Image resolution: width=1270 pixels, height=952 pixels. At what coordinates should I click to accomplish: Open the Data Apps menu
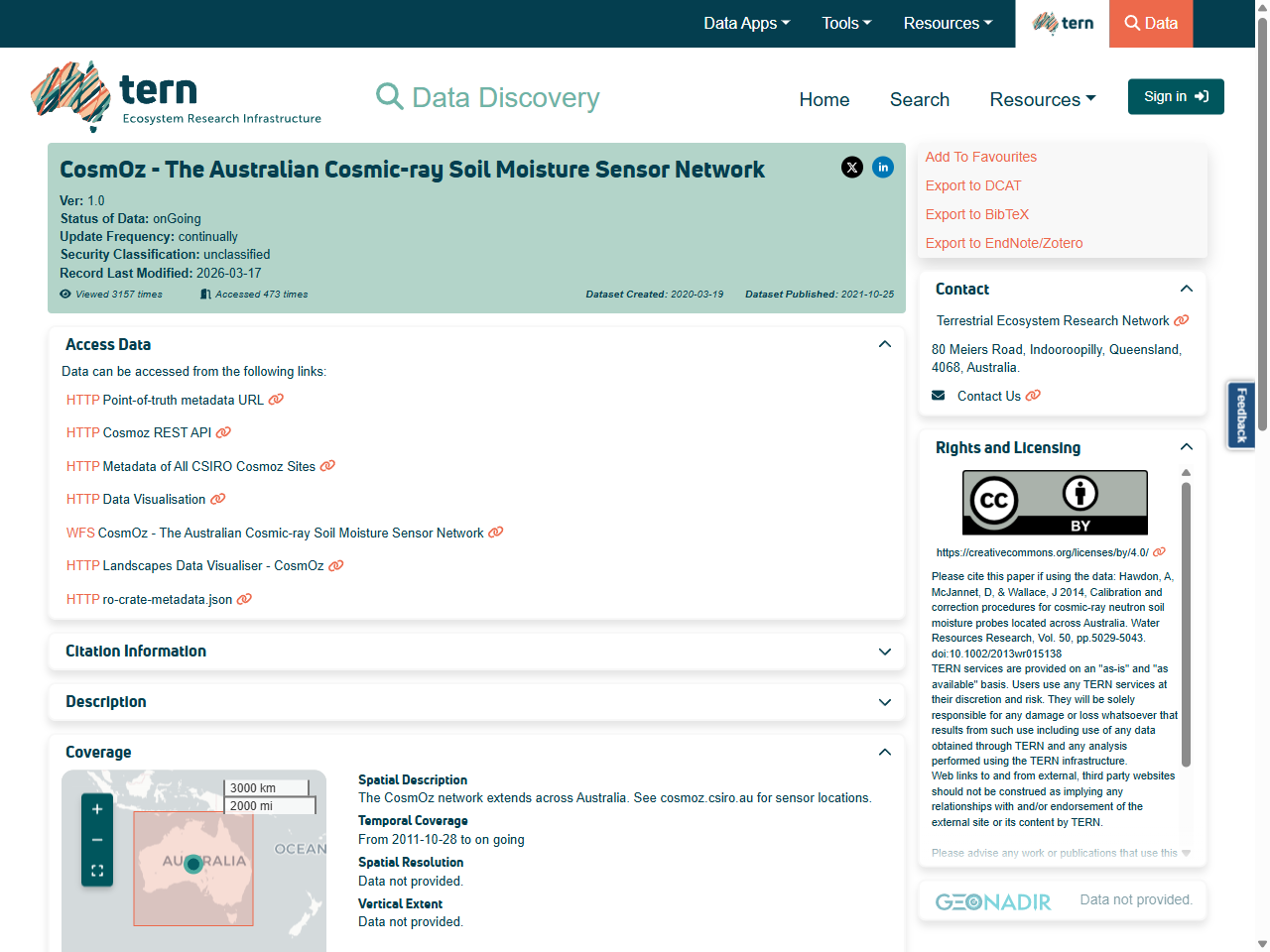tap(746, 24)
